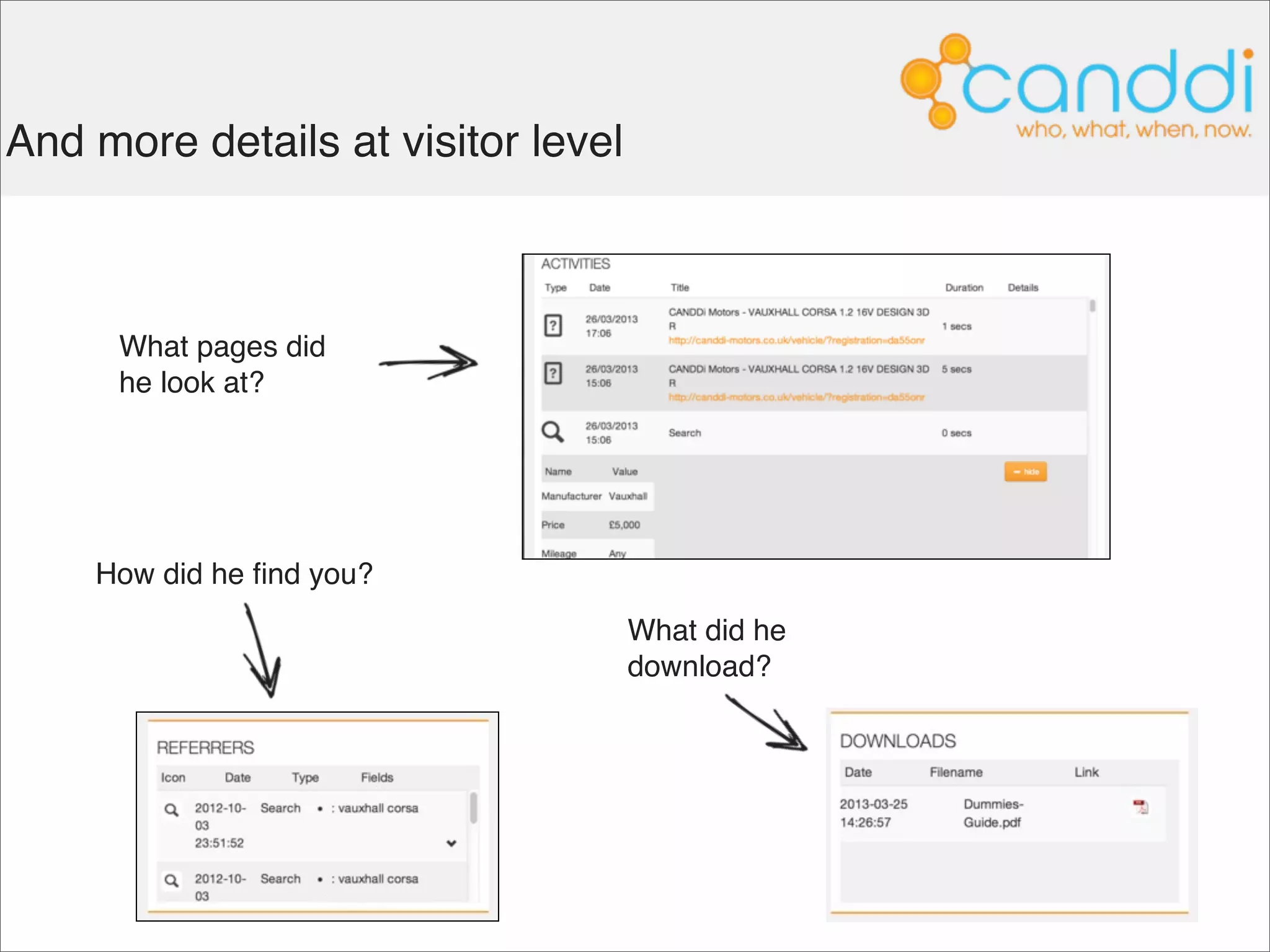Click the magnifier icon in the Activities Search row
The width and height of the screenshot is (1270, 952).
click(553, 431)
